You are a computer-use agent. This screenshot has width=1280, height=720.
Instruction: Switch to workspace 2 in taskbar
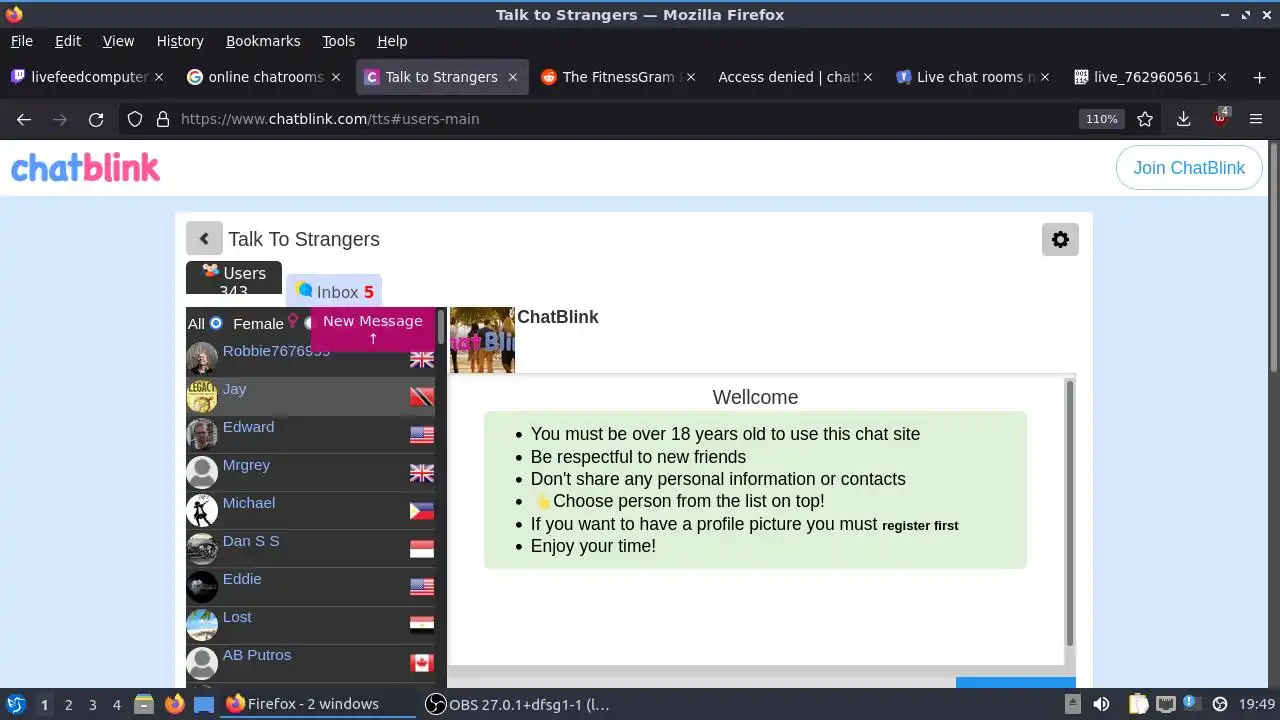[68, 704]
